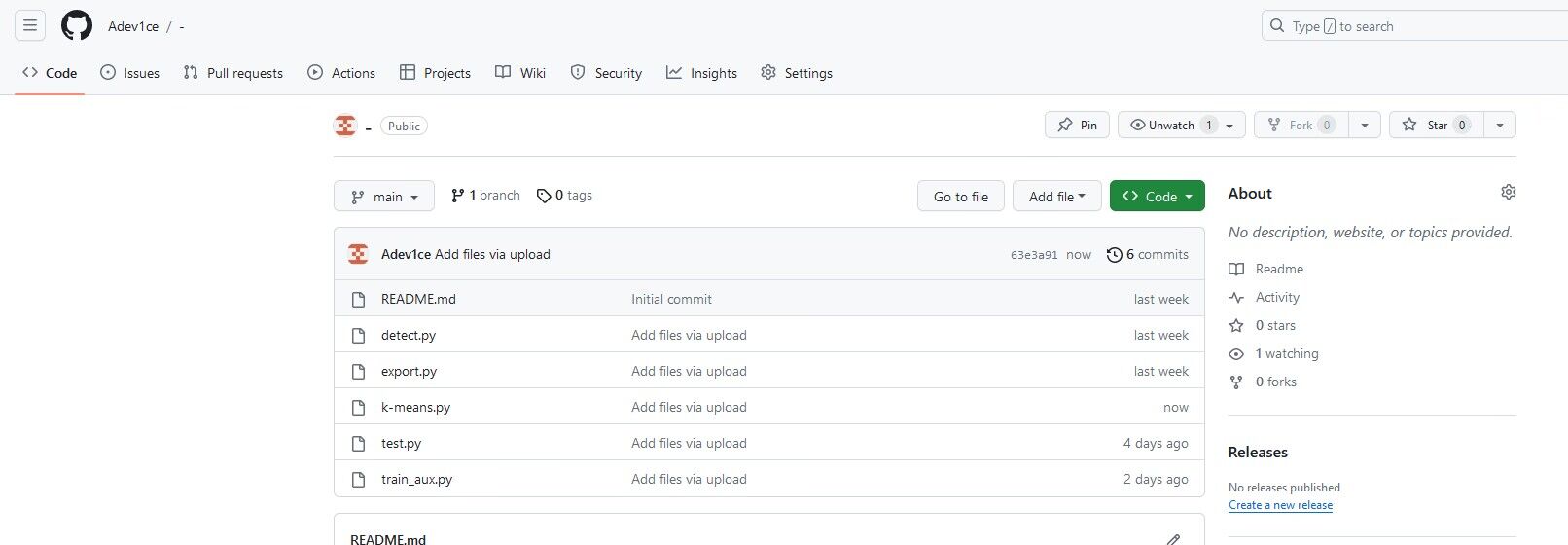Click the GitHub logo icon
This screenshot has width=1568, height=545.
(77, 25)
